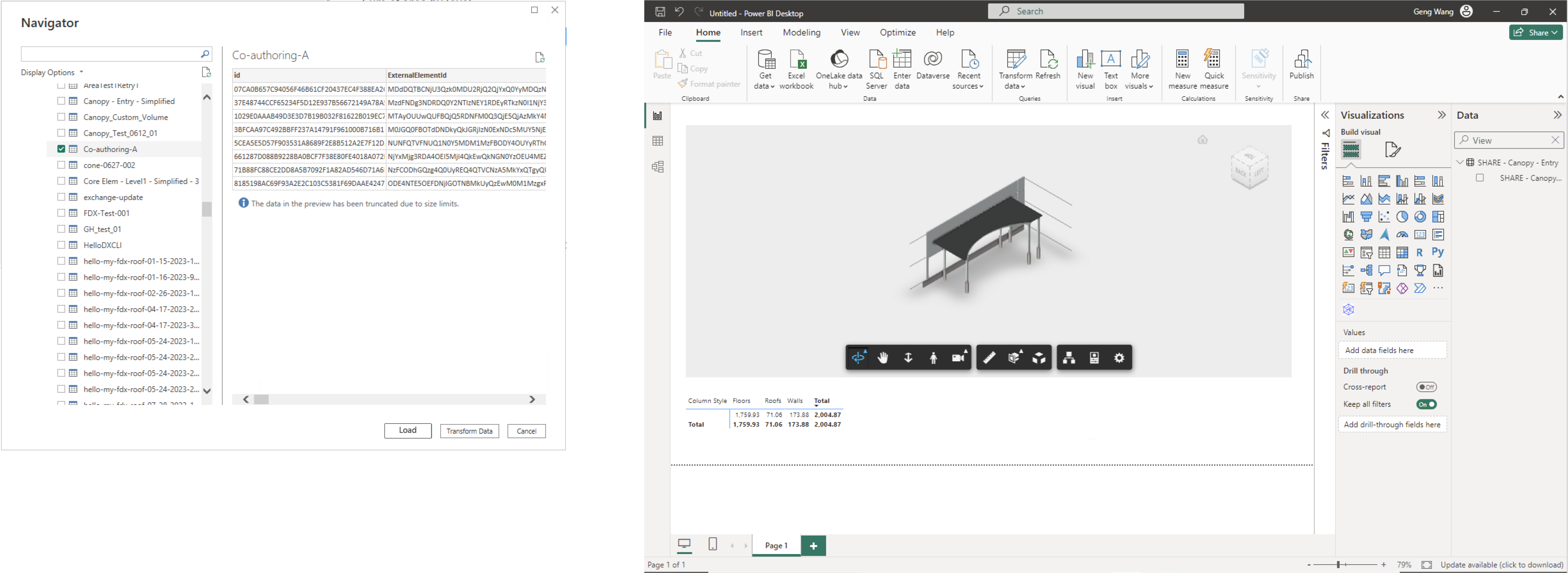Screen dimensions: 1568x573
Task: Switch to the Insert ribbon tab
Action: 751,32
